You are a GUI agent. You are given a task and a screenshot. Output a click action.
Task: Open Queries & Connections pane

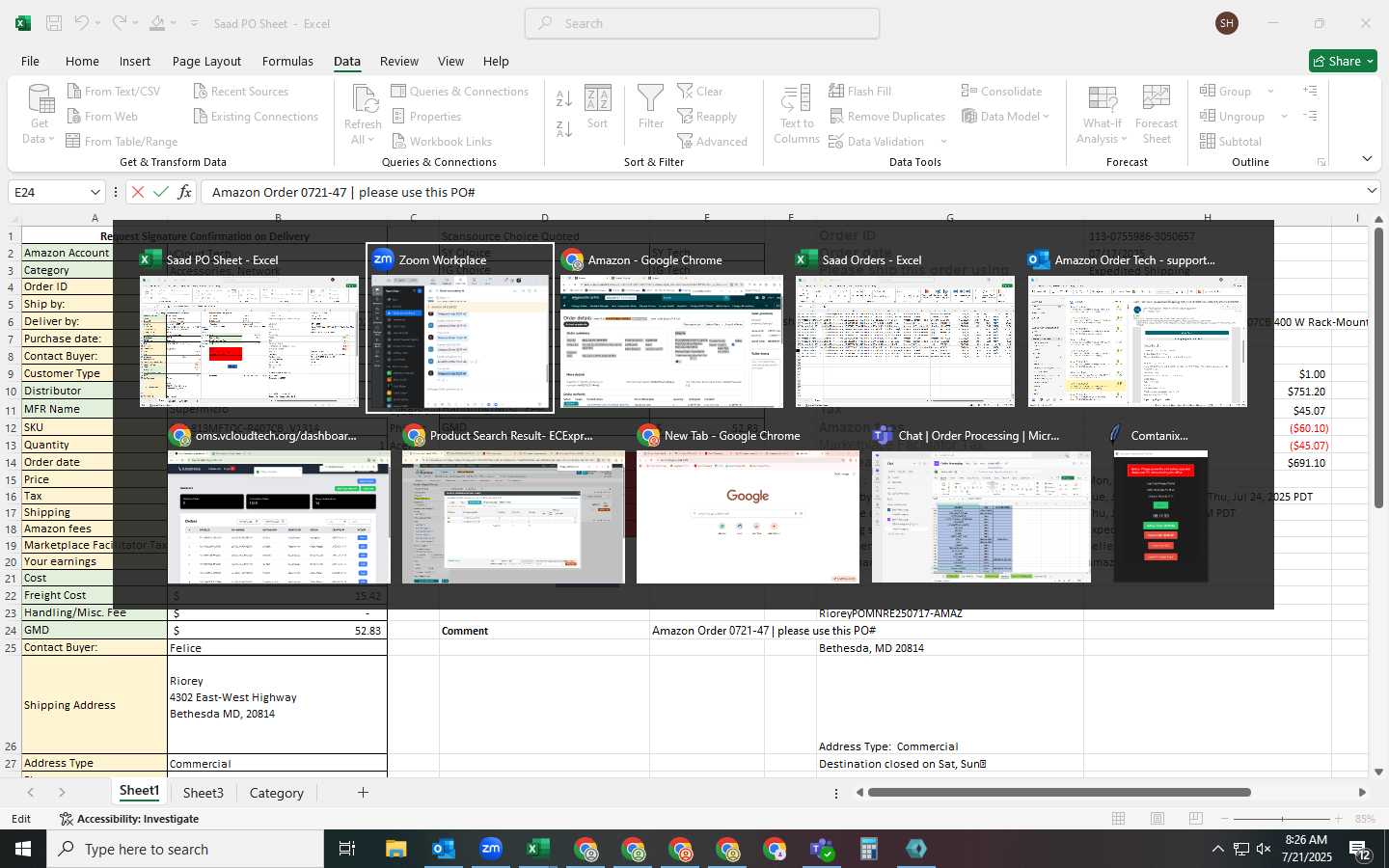[460, 92]
